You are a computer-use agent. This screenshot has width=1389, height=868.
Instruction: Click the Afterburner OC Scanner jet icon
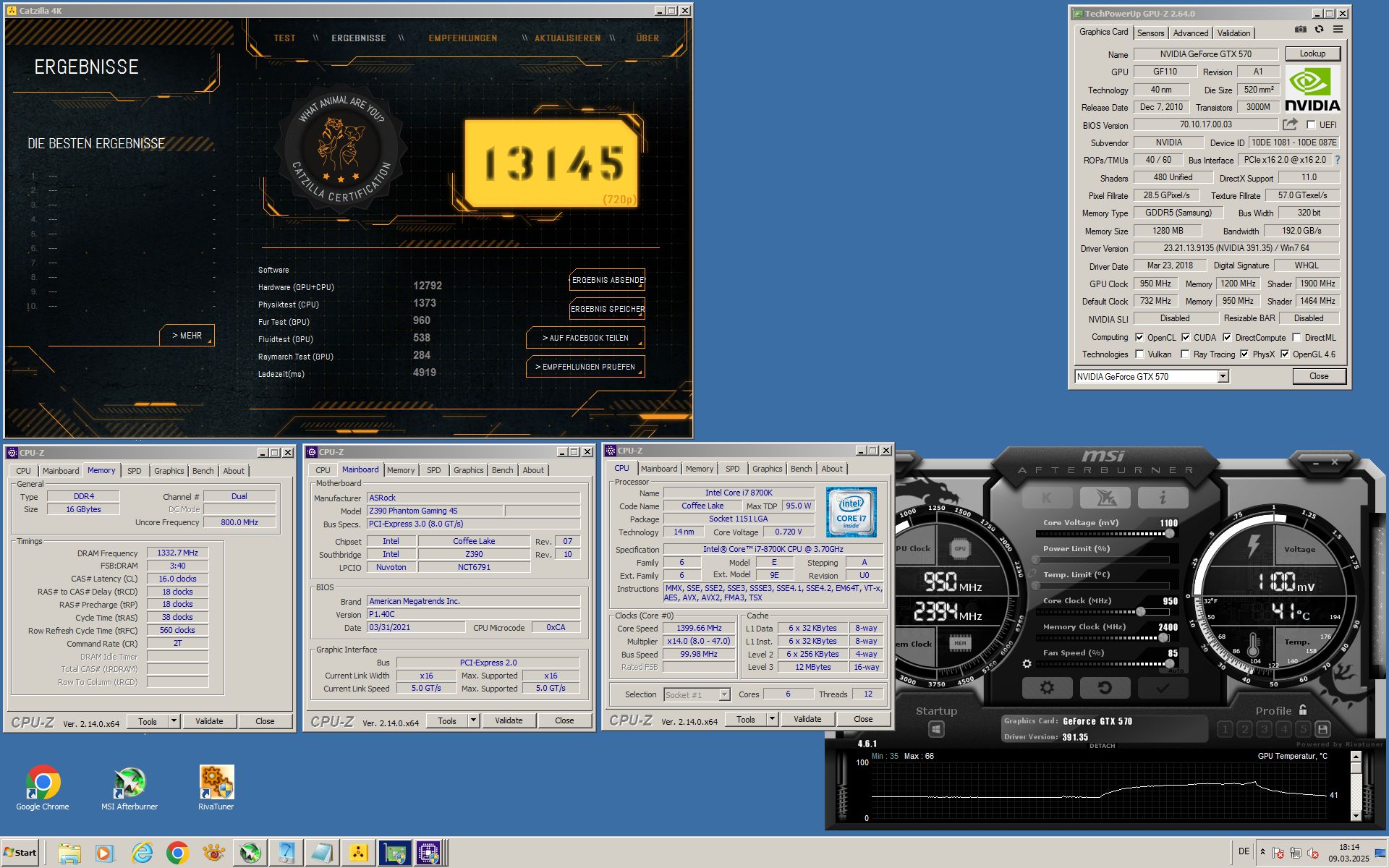pyautogui.click(x=1105, y=498)
